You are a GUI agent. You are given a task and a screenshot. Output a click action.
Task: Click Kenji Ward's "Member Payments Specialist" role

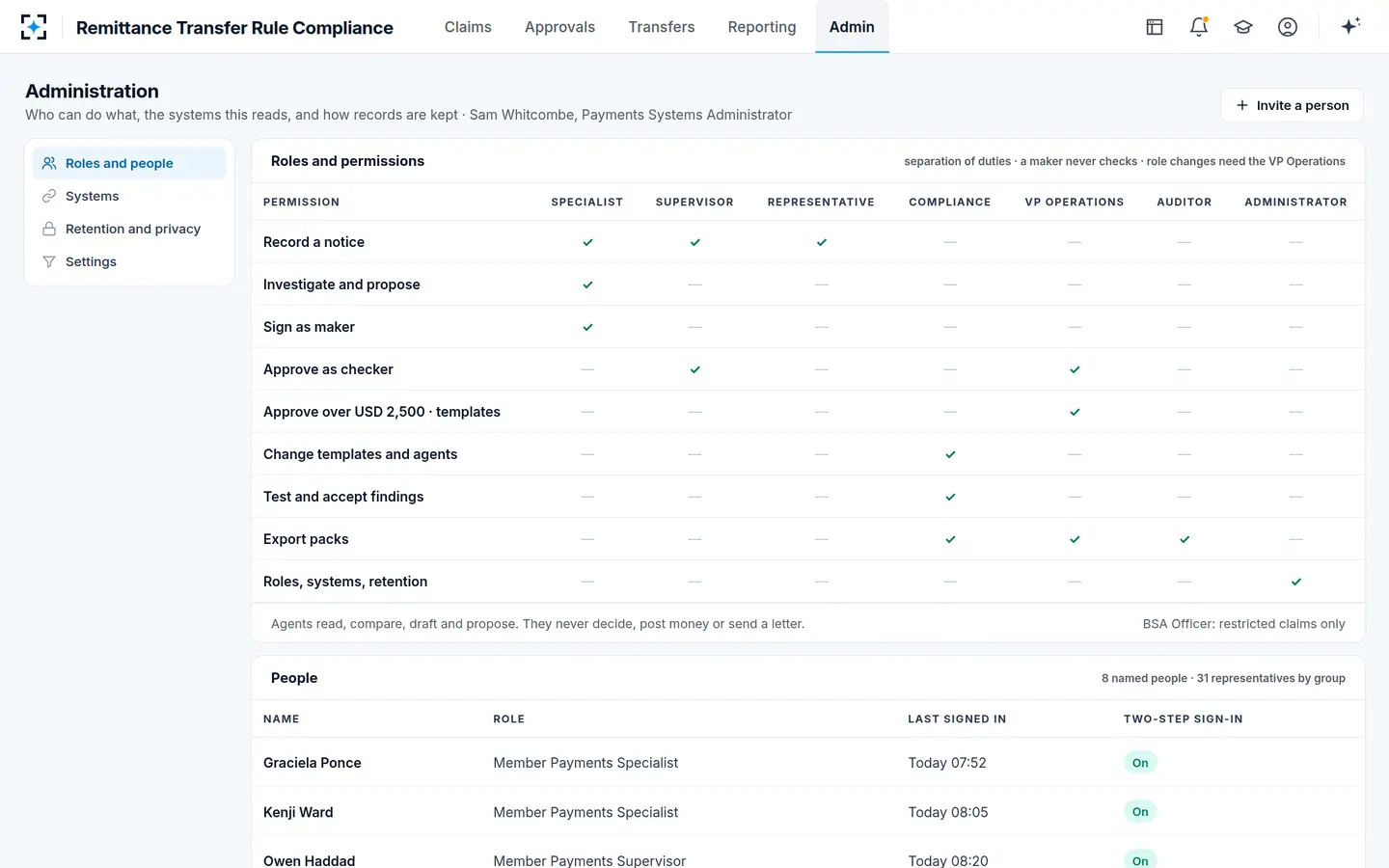point(586,812)
